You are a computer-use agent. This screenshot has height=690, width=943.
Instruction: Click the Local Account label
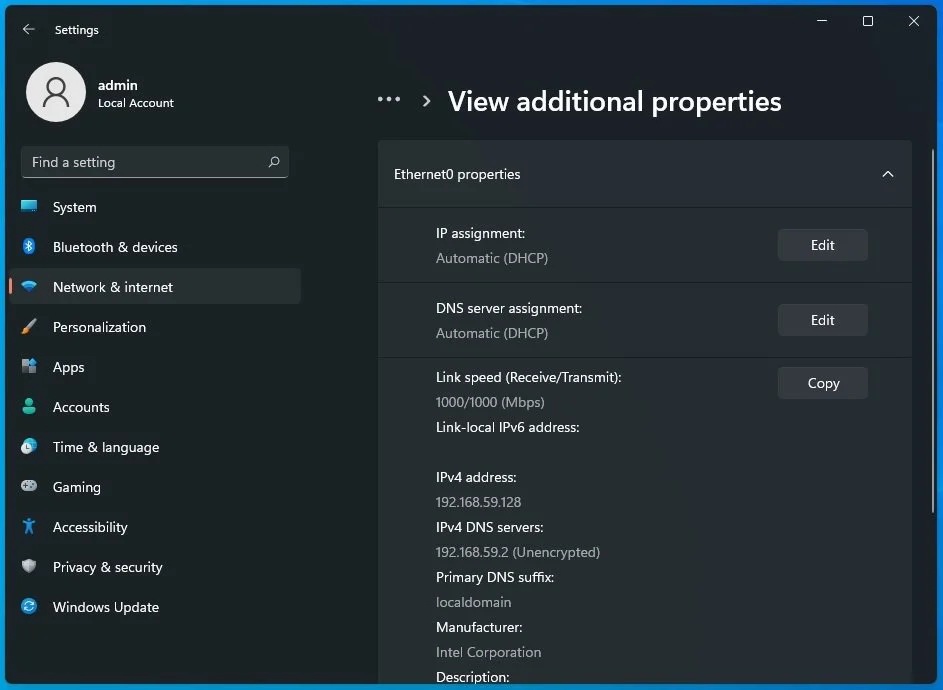coord(136,103)
